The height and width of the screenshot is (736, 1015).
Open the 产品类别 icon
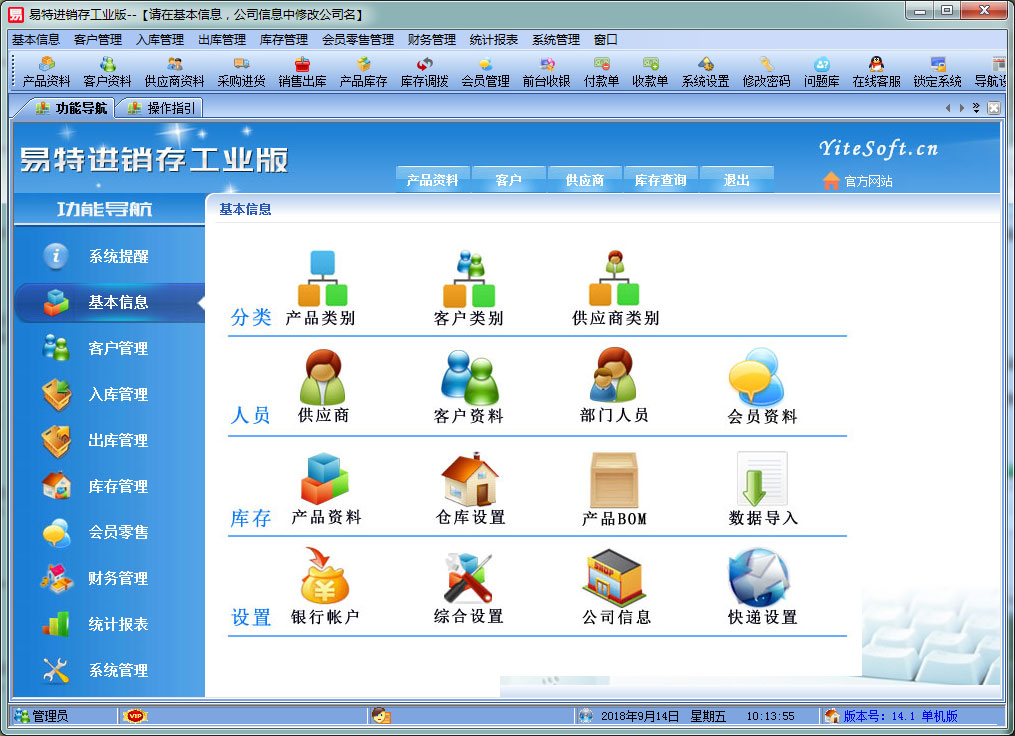pos(322,280)
